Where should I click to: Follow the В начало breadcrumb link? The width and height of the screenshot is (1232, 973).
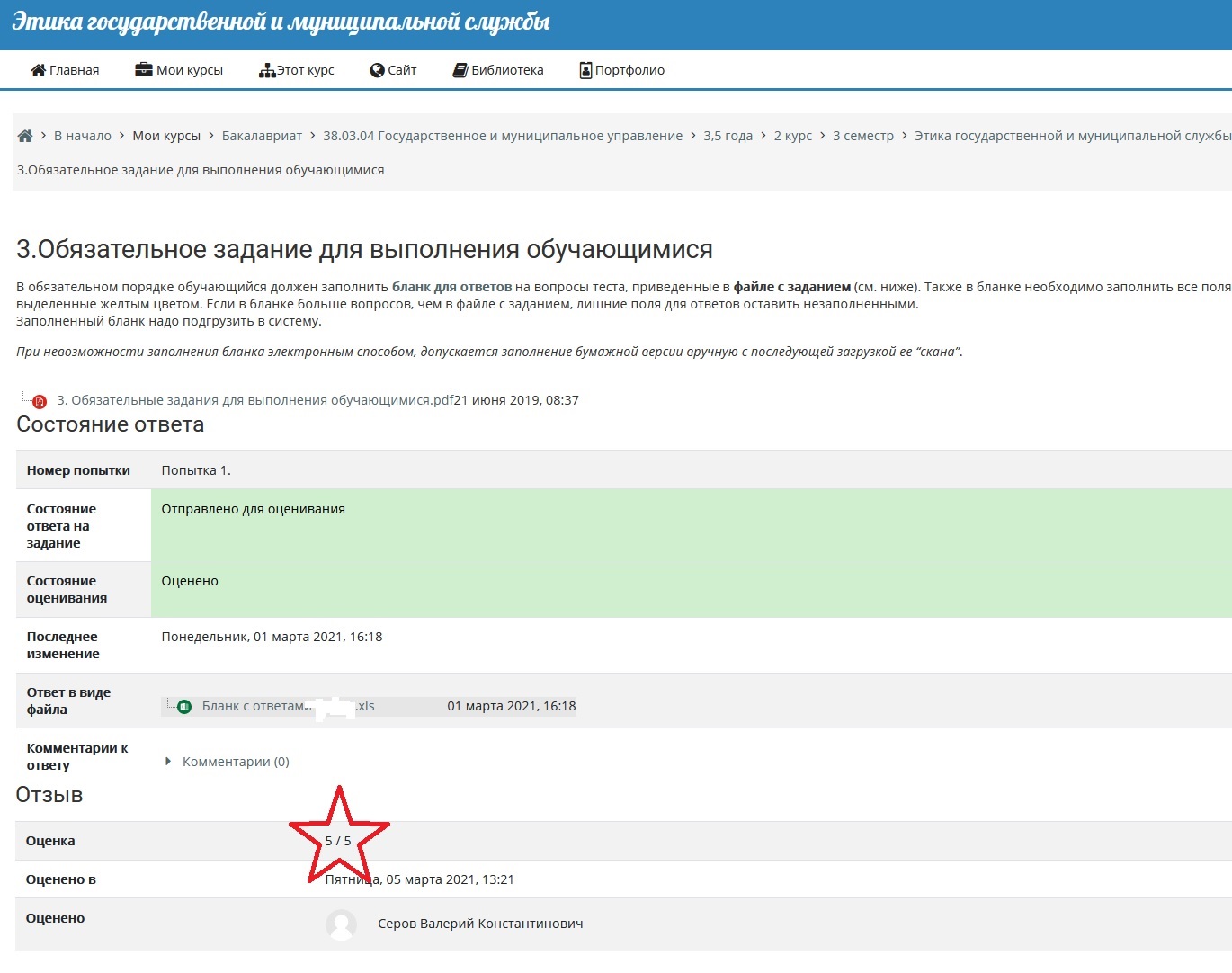tap(83, 136)
